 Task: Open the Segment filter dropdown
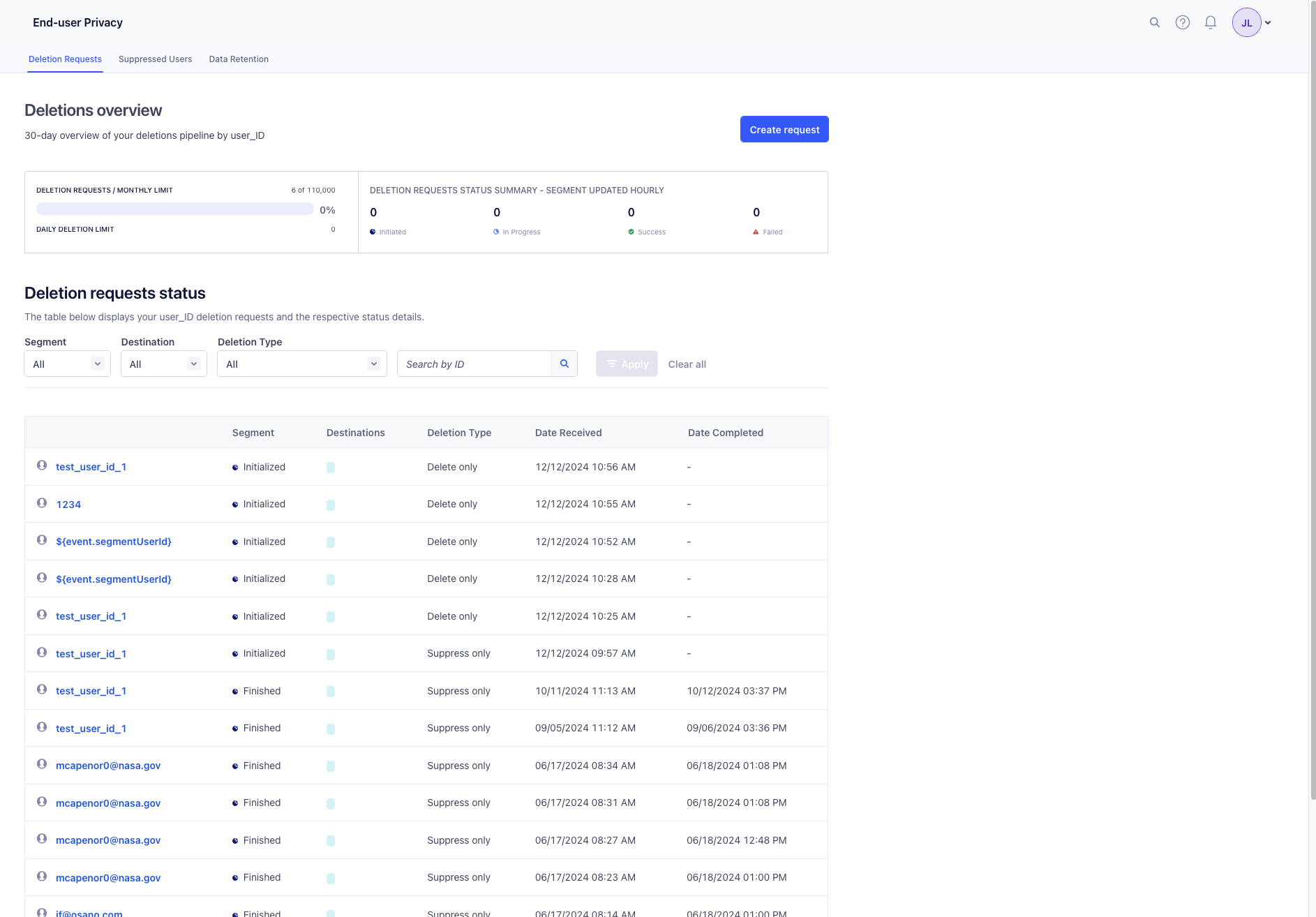67,364
